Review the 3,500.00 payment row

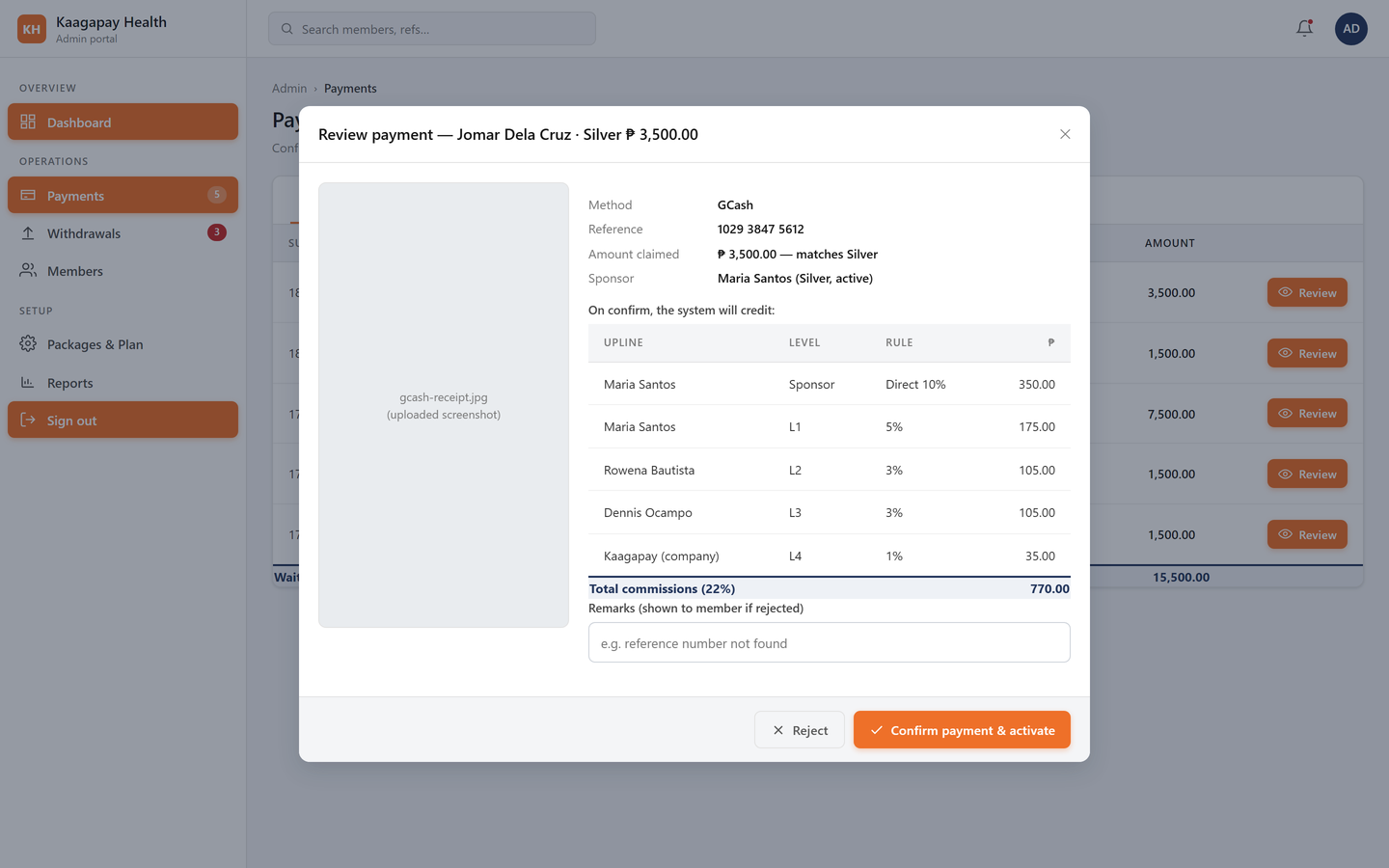coord(1307,292)
